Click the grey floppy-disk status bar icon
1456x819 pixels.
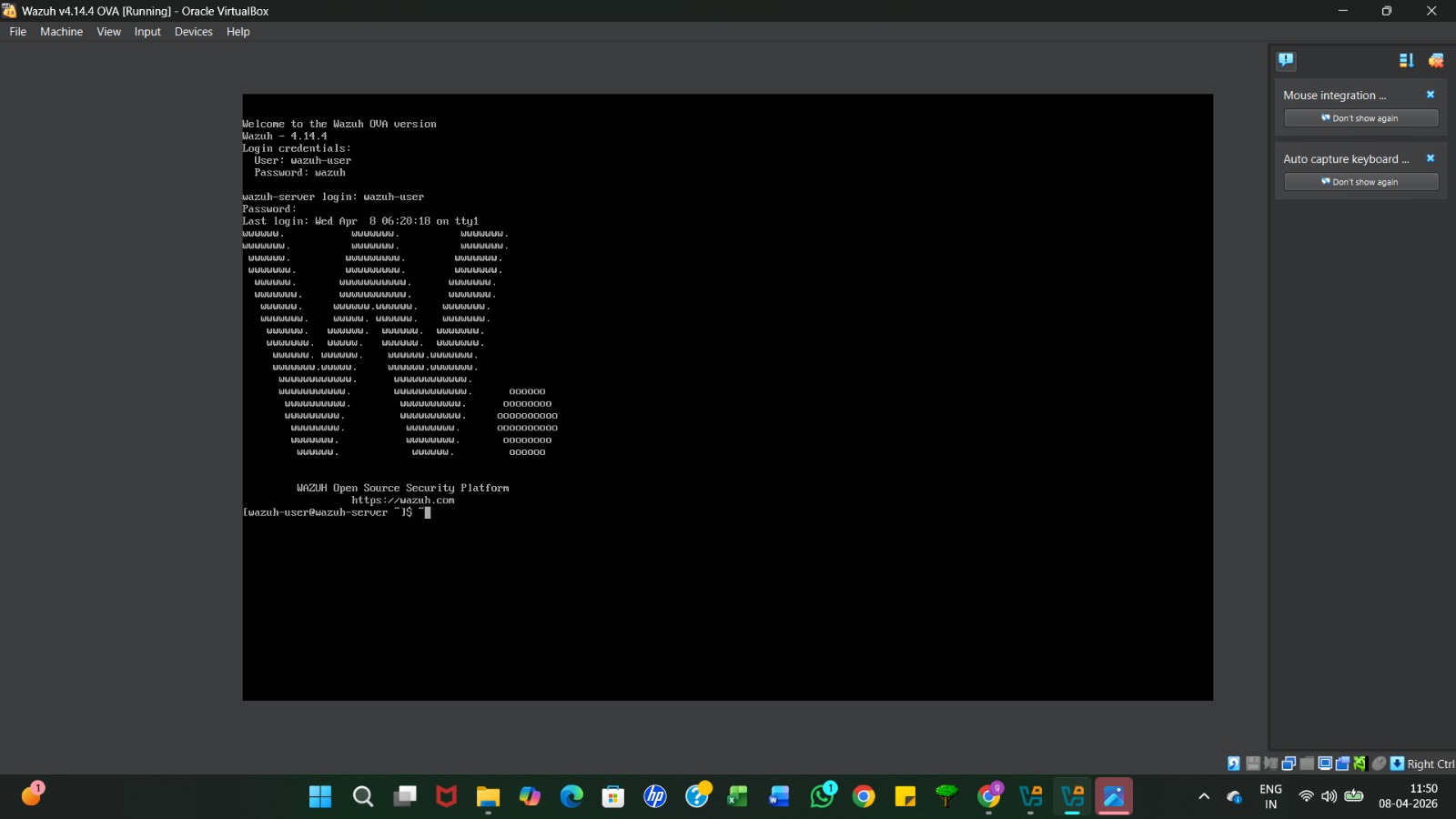click(1252, 763)
